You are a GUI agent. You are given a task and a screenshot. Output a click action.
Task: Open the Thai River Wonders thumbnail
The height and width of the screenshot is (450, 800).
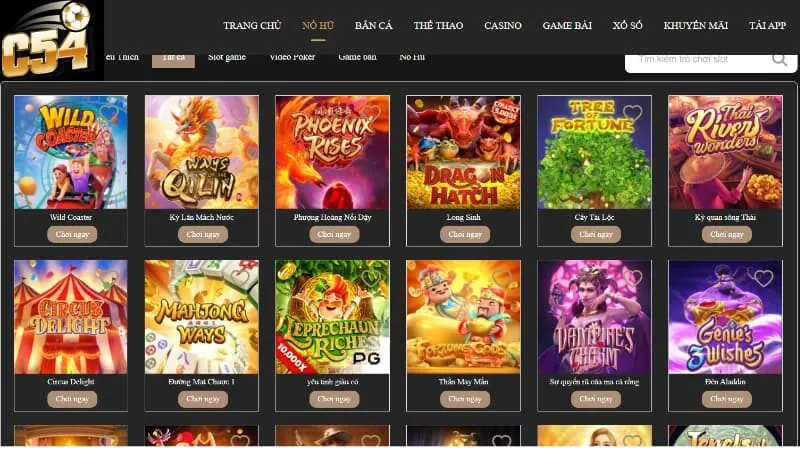pos(725,152)
